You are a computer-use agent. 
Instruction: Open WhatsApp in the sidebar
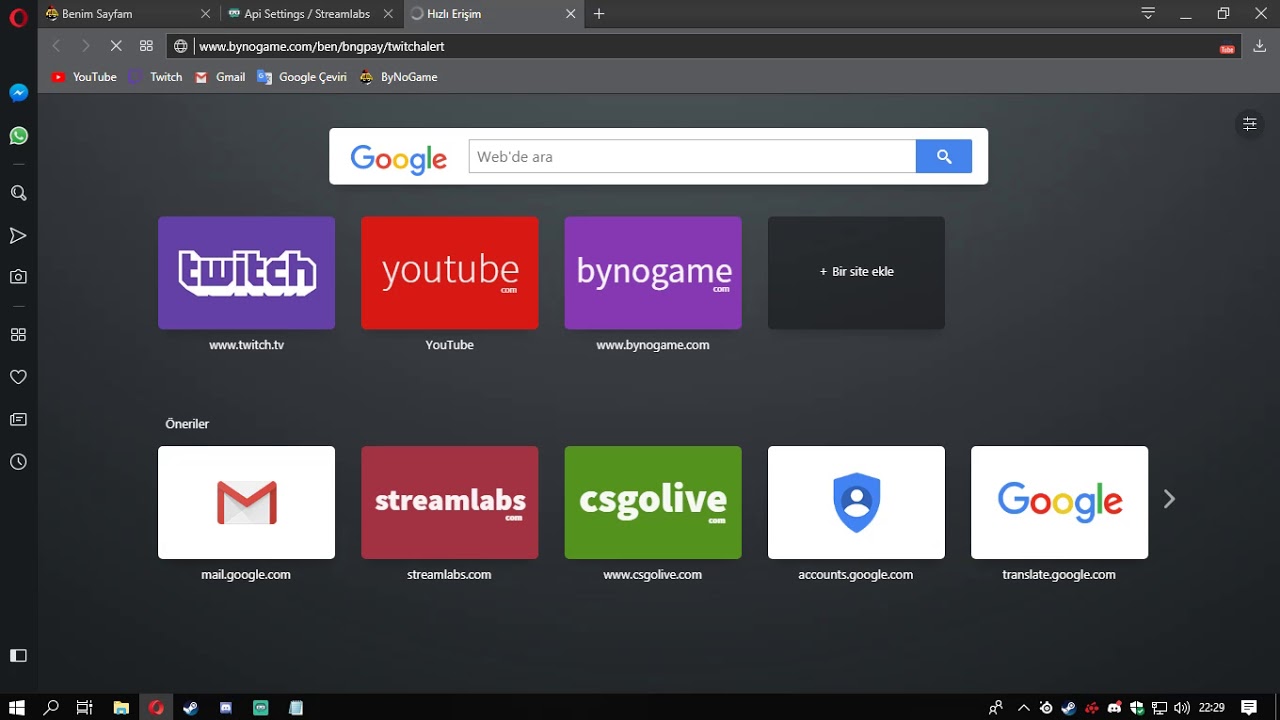pyautogui.click(x=18, y=136)
